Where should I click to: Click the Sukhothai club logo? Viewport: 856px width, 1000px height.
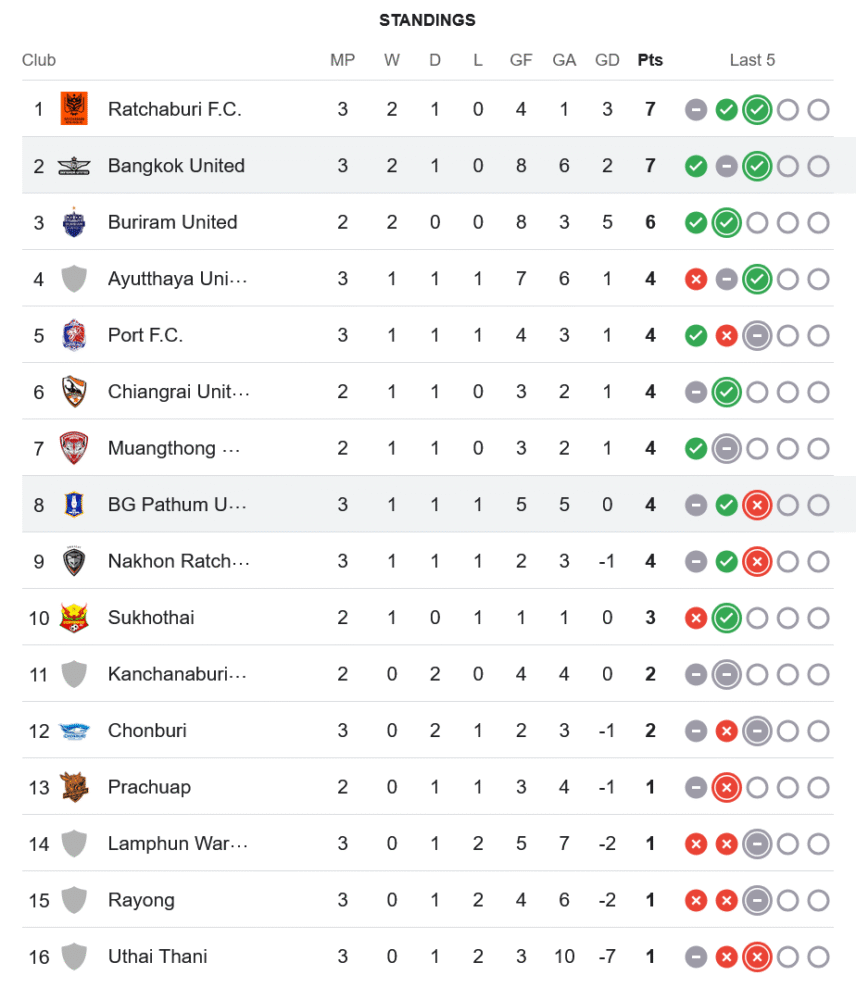(x=74, y=618)
